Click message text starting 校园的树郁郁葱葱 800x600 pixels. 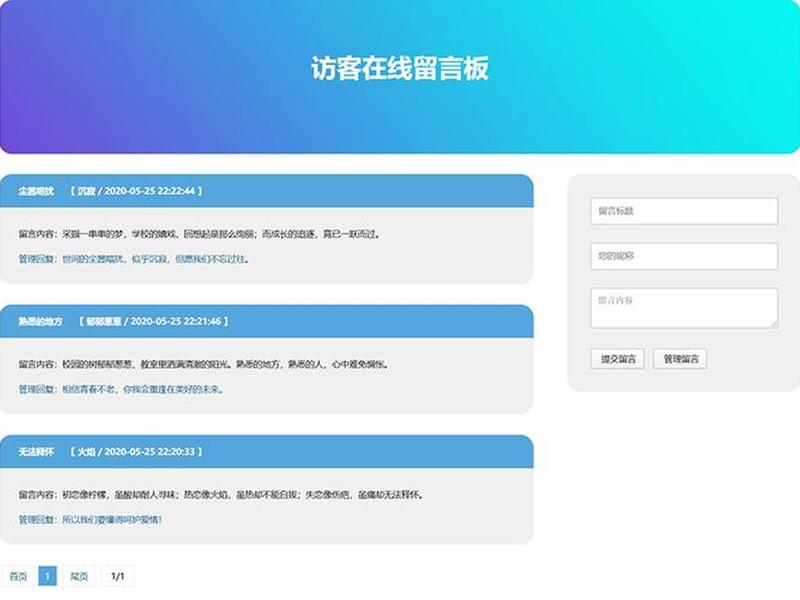point(226,364)
